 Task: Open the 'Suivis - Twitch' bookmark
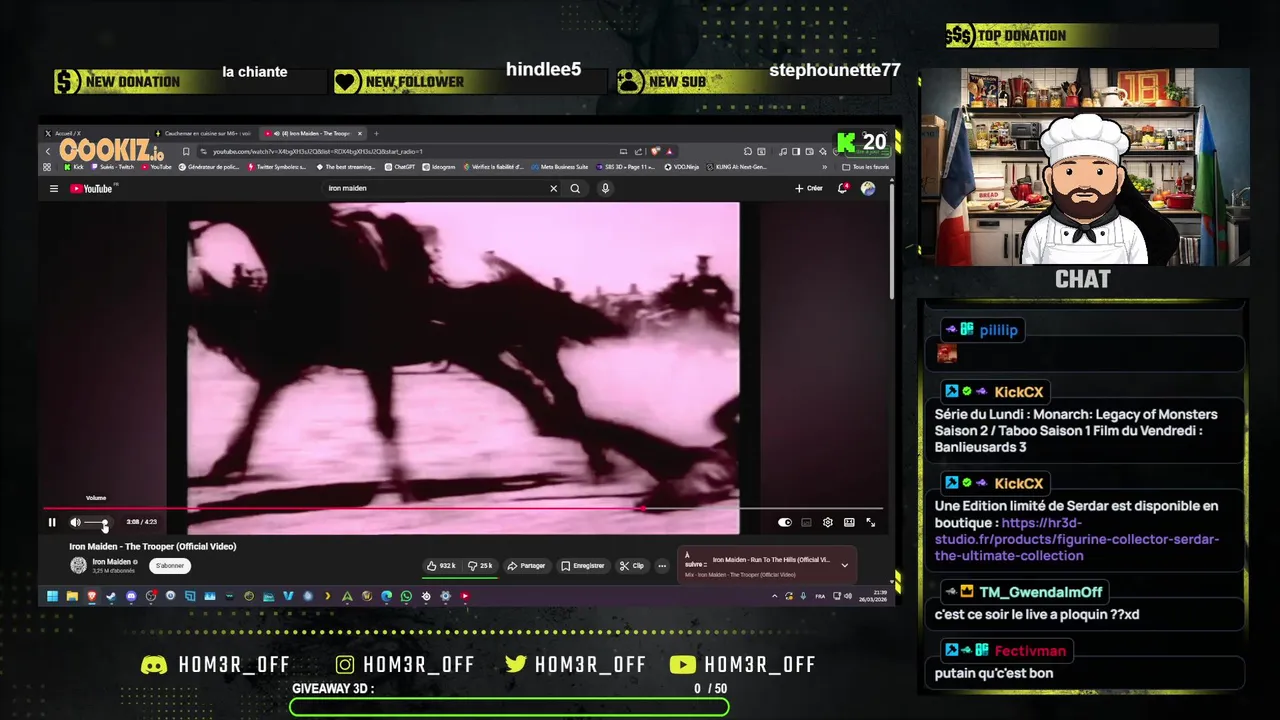(111, 167)
